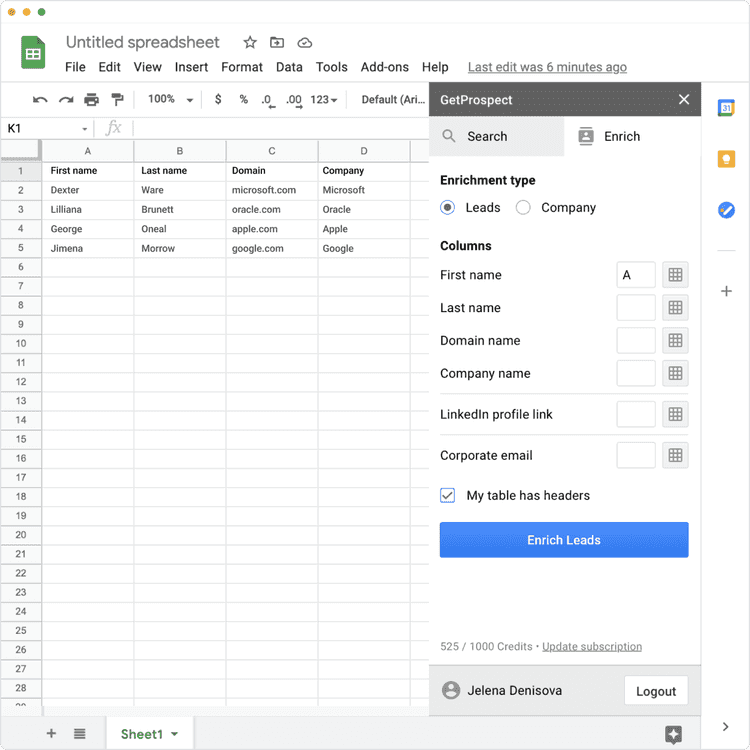Close the GetProspect sidebar
This screenshot has width=750, height=750.
(684, 99)
